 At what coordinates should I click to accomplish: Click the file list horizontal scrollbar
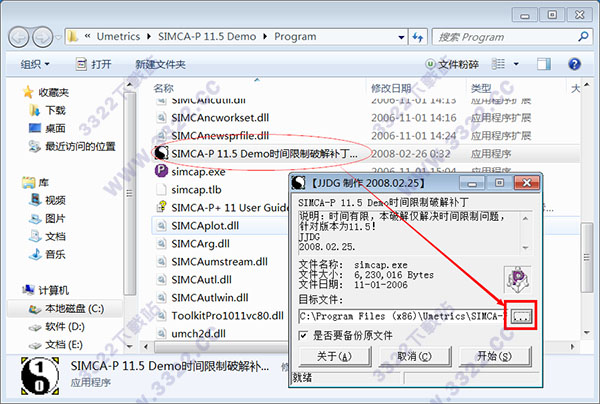click(x=221, y=347)
